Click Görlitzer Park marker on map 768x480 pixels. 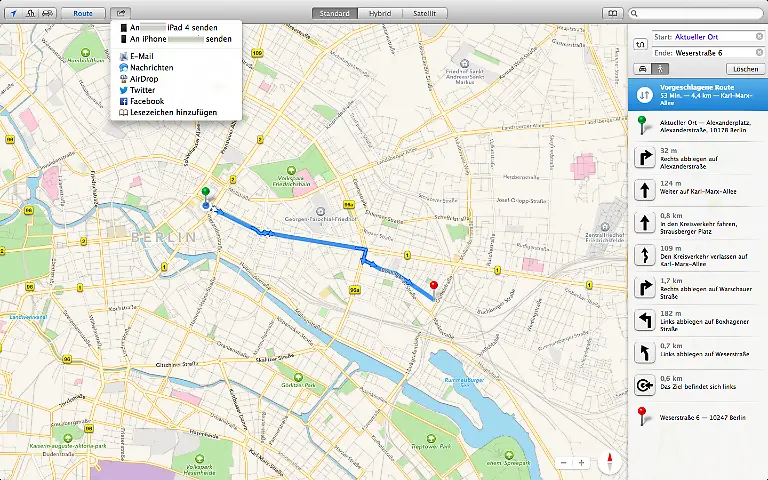[x=298, y=377]
